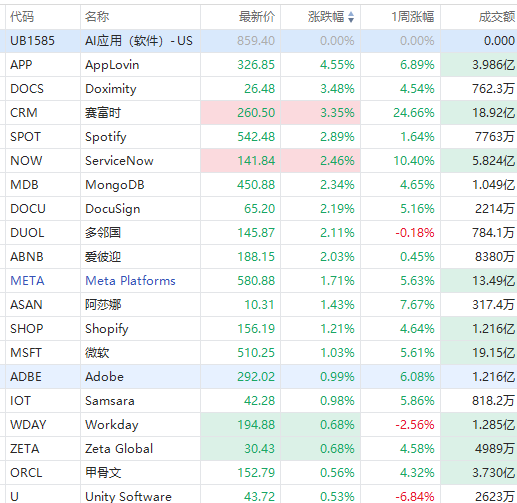517x503 pixels.
Task: Select the AppLovin row
Action: 258,65
